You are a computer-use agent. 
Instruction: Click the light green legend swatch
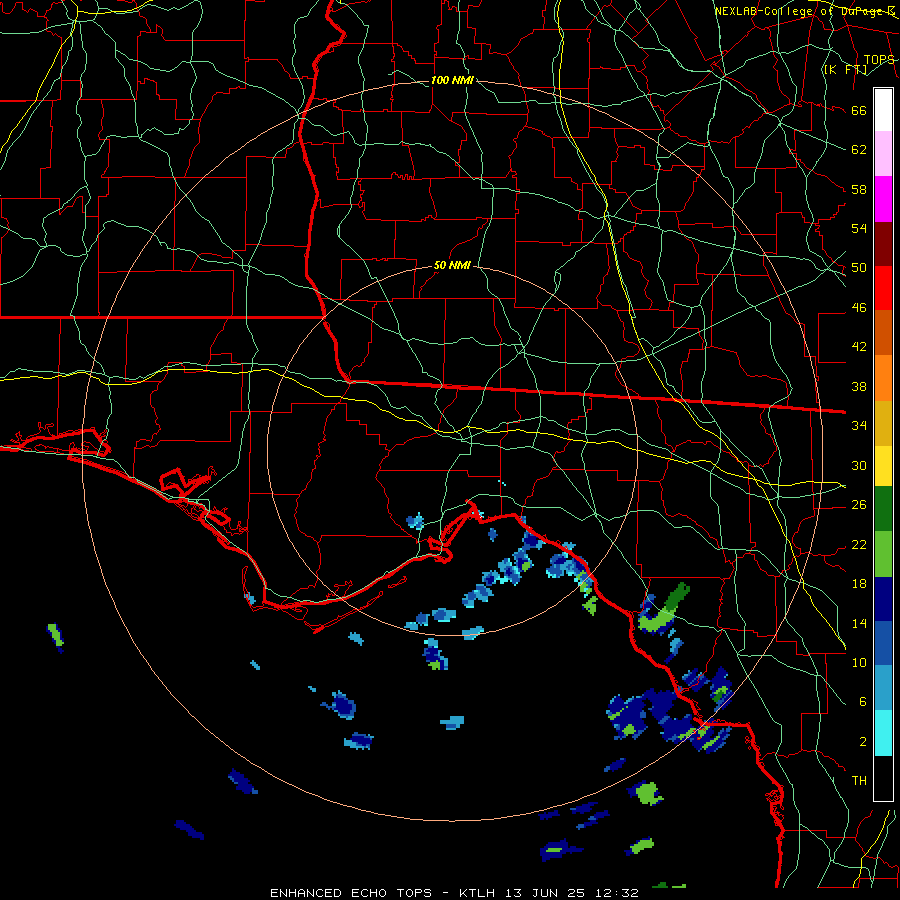pyautogui.click(x=883, y=554)
